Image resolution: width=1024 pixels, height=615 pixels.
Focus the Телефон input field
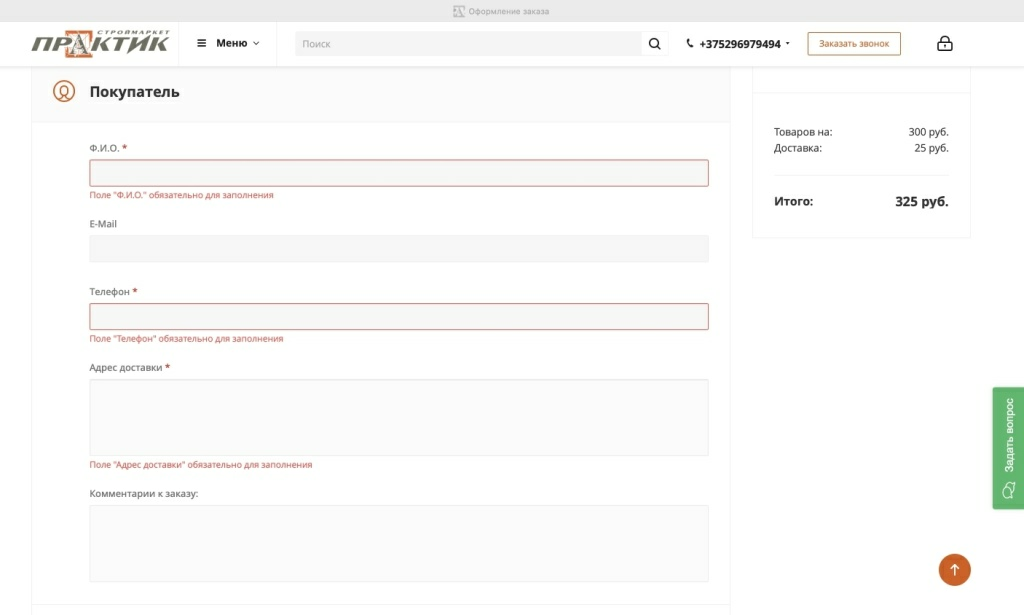pyautogui.click(x=399, y=317)
